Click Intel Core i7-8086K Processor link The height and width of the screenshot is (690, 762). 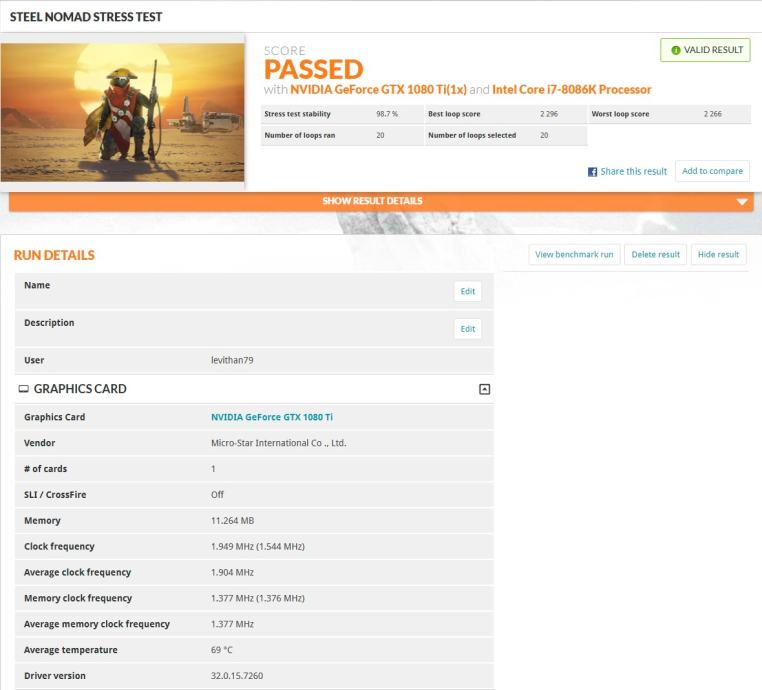pos(572,89)
